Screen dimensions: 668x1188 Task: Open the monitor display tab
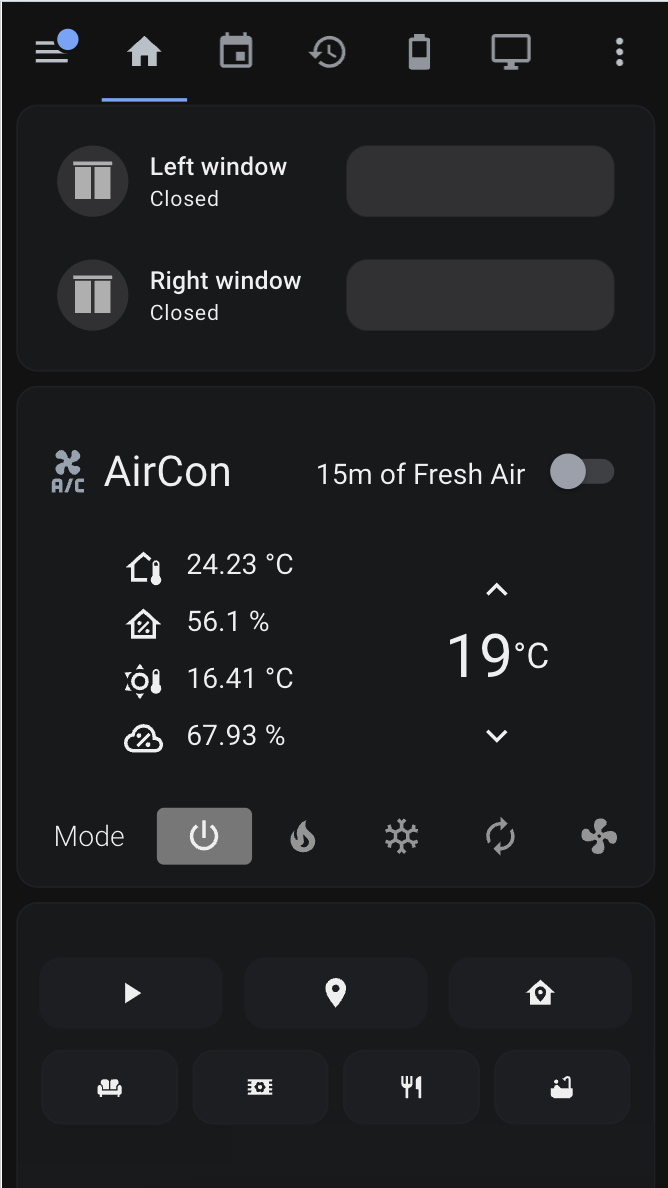tap(510, 52)
